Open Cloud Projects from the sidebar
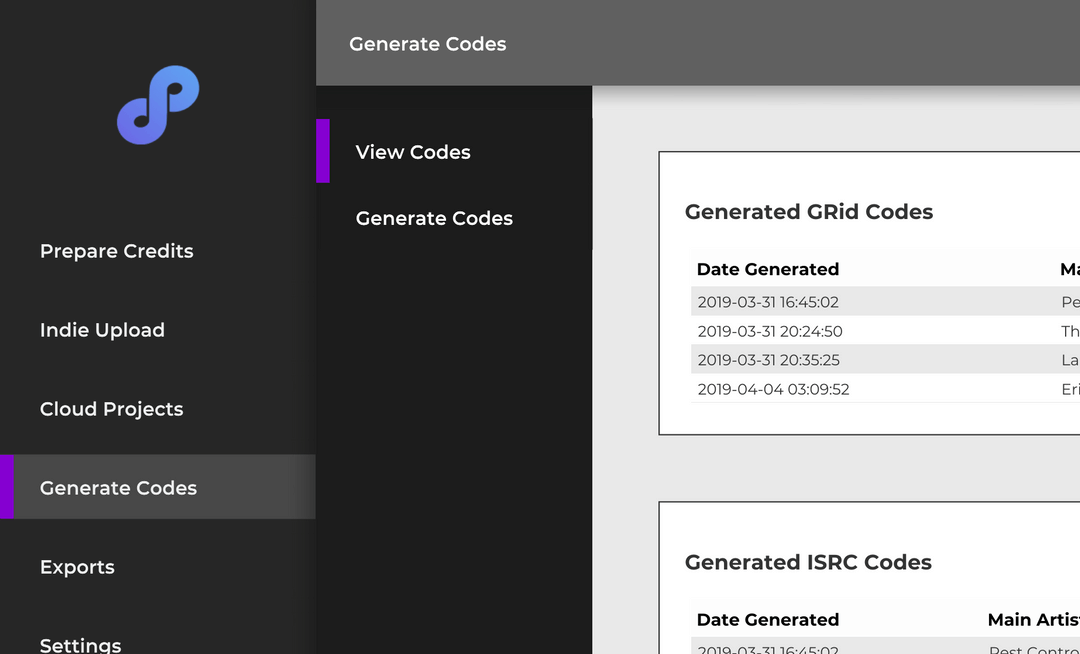This screenshot has width=1080, height=654. coord(112,409)
